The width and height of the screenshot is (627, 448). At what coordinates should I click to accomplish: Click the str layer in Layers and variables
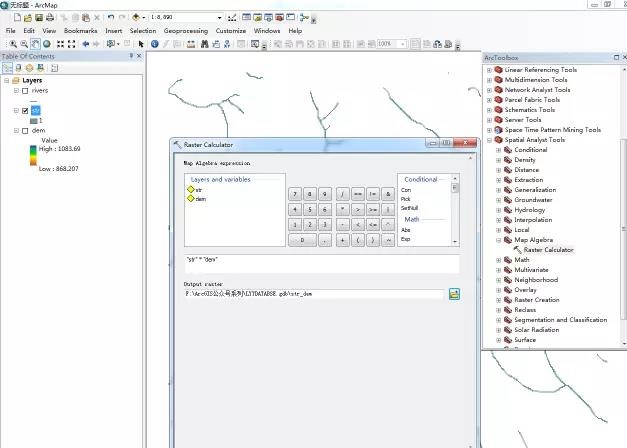click(195, 190)
